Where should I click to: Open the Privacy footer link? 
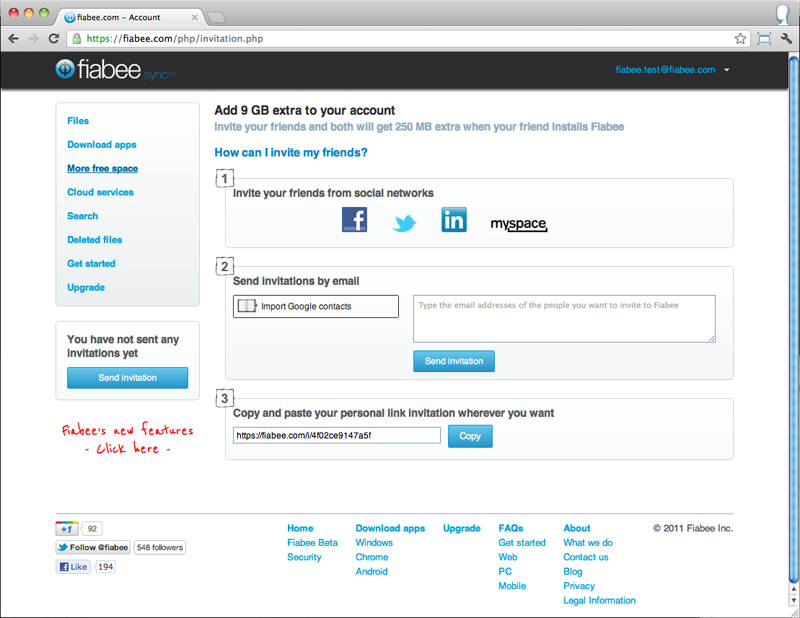coord(579,586)
